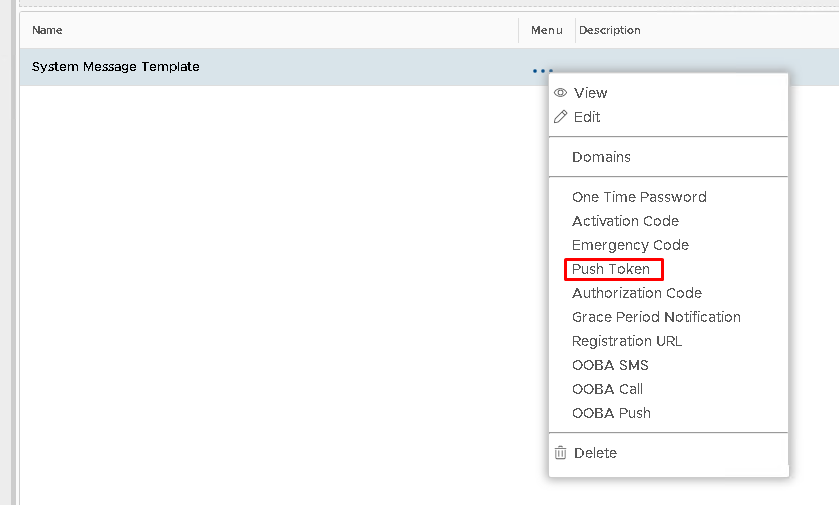Click the pencil icon for Edit

tap(560, 117)
